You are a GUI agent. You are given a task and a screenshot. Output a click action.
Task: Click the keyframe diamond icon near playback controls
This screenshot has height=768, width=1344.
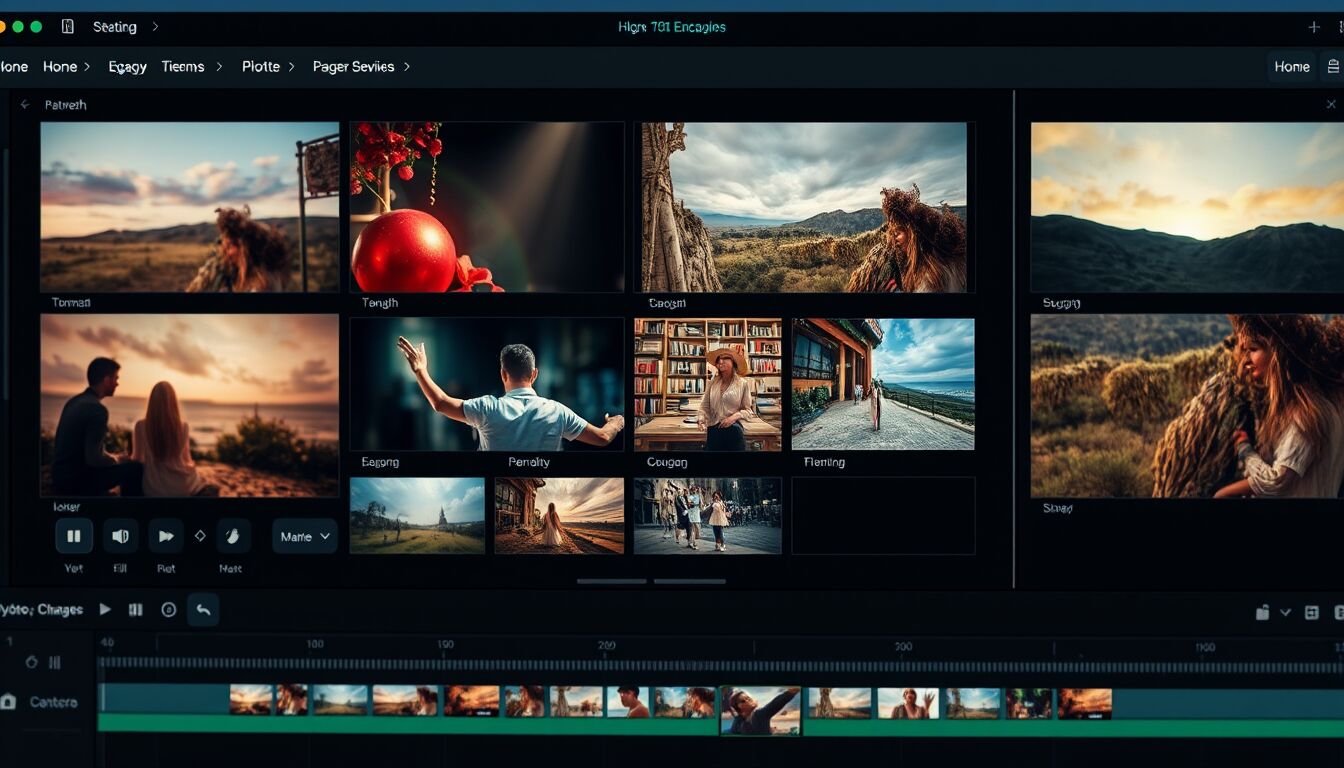[200, 536]
